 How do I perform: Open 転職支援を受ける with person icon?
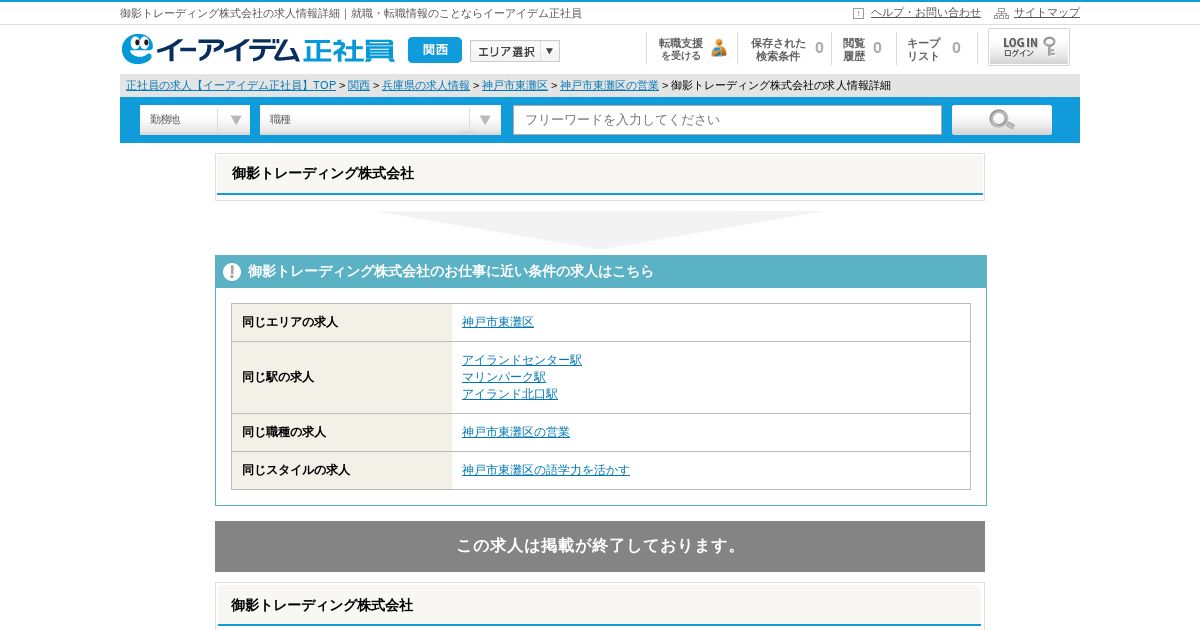(x=692, y=48)
